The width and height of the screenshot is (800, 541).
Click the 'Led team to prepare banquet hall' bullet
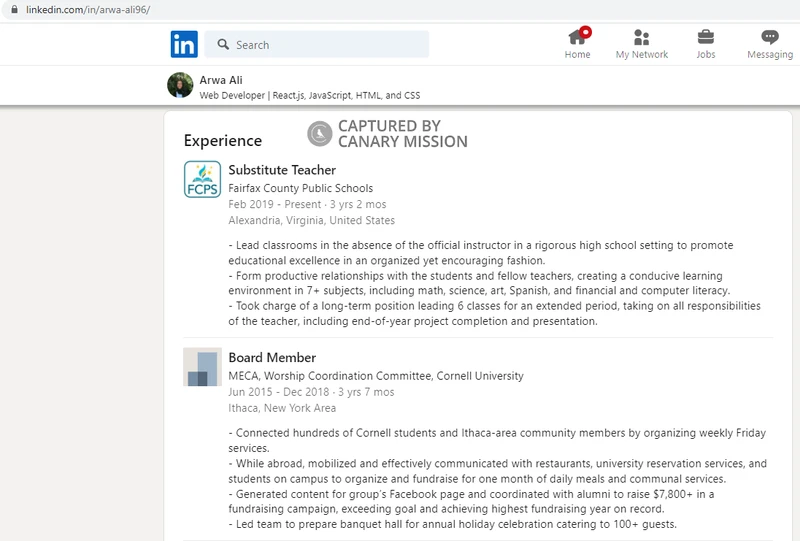tap(453, 524)
